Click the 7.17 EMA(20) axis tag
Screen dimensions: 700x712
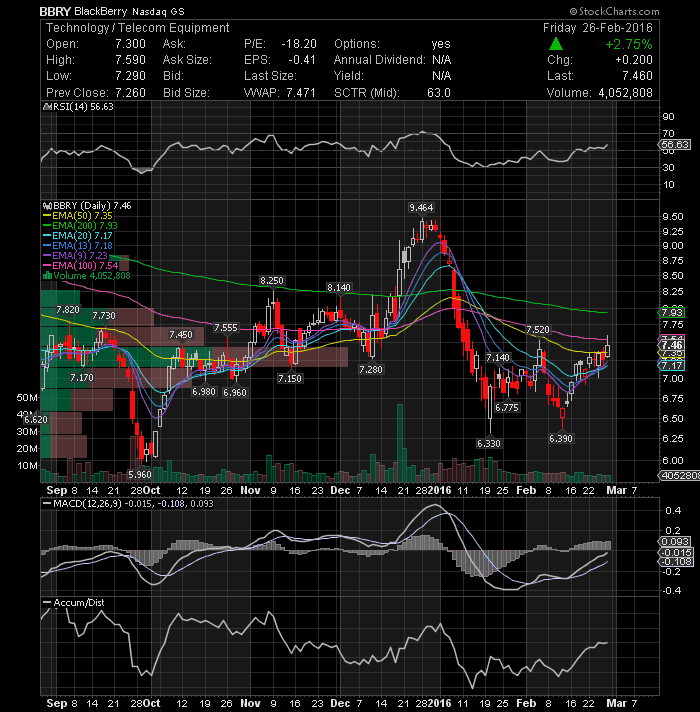click(x=672, y=366)
